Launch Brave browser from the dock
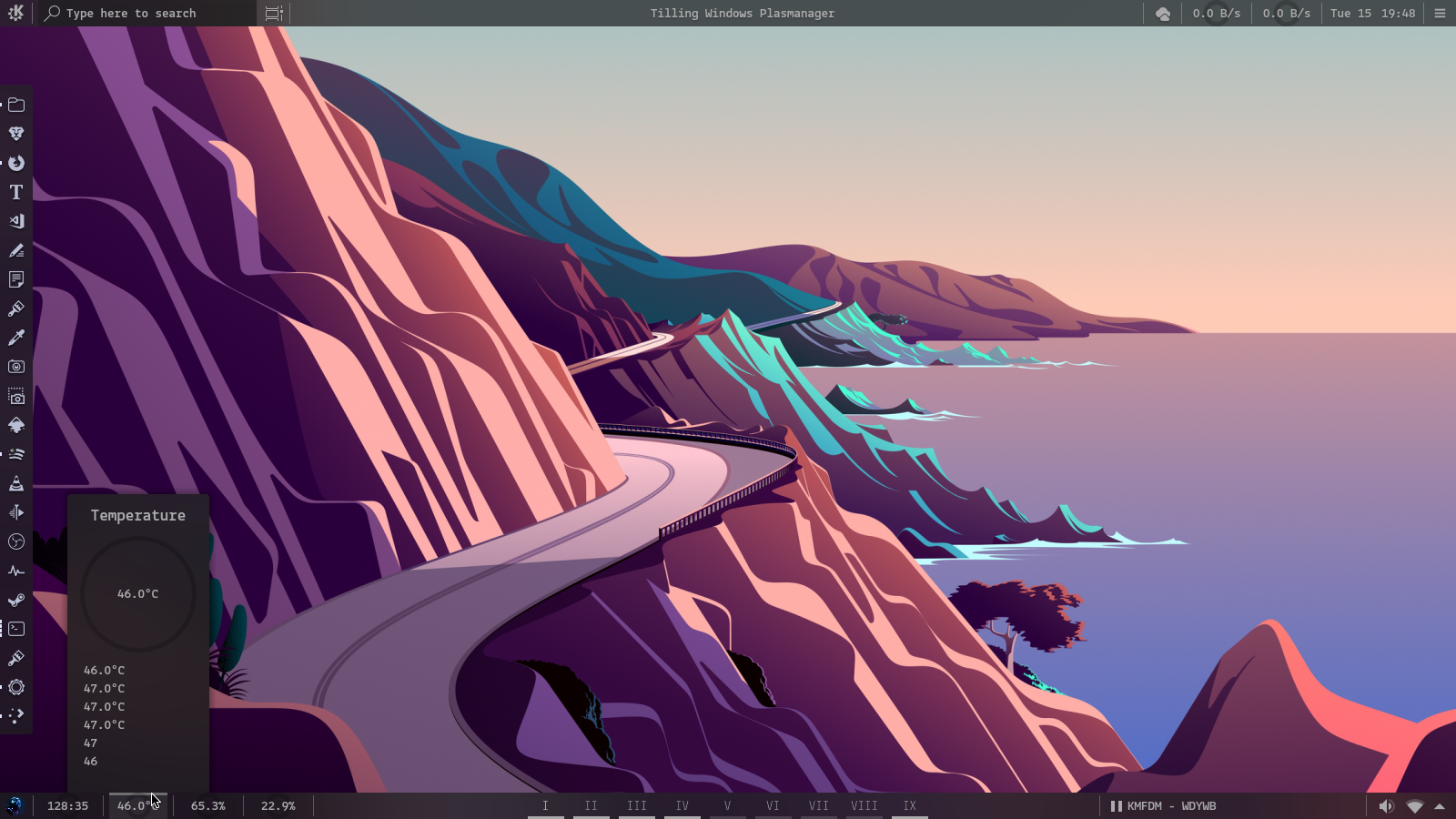The height and width of the screenshot is (819, 1456). point(16,134)
